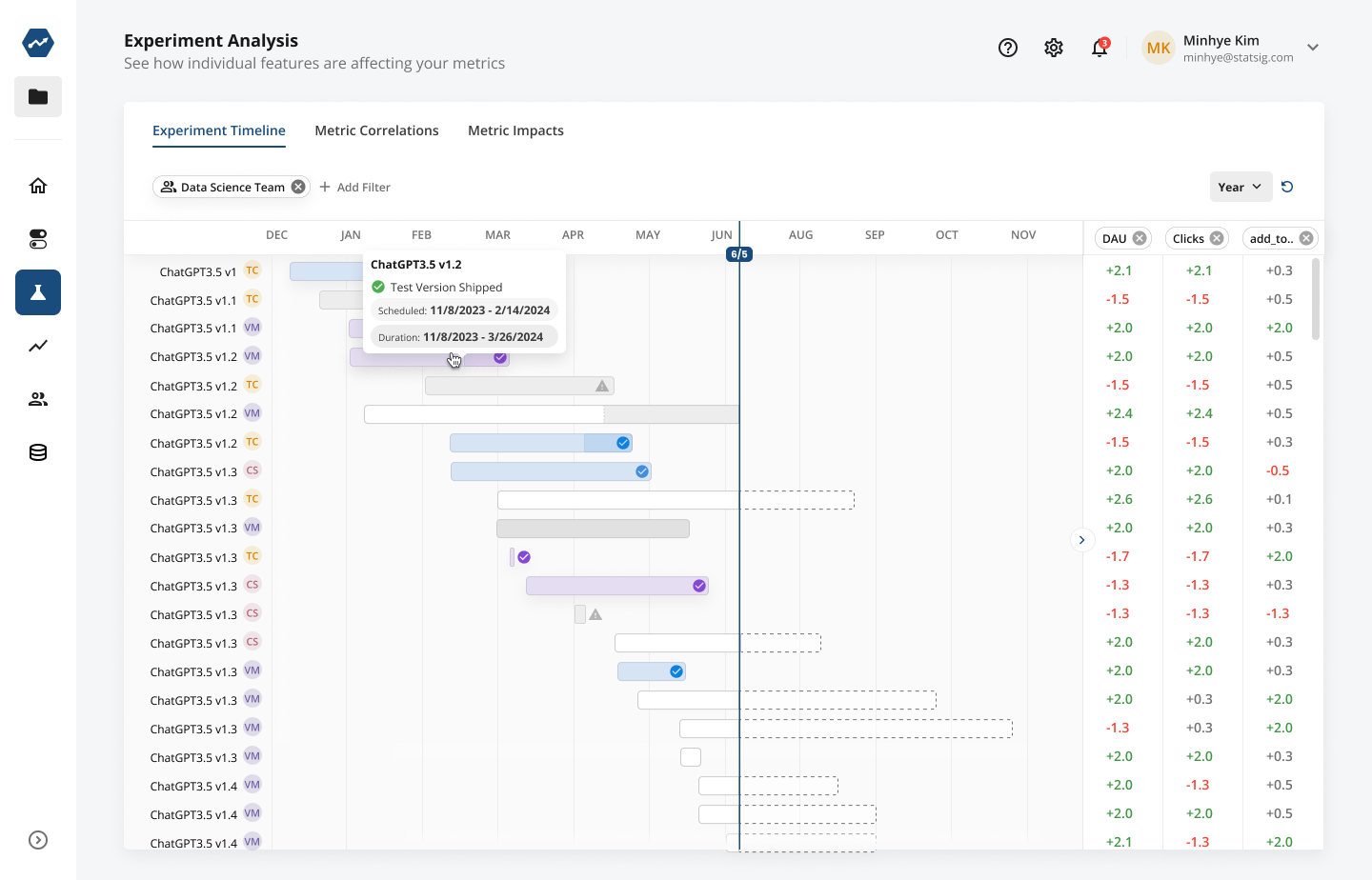
Task: Expand the Minhye Kim account dropdown chevron
Action: pyautogui.click(x=1313, y=48)
